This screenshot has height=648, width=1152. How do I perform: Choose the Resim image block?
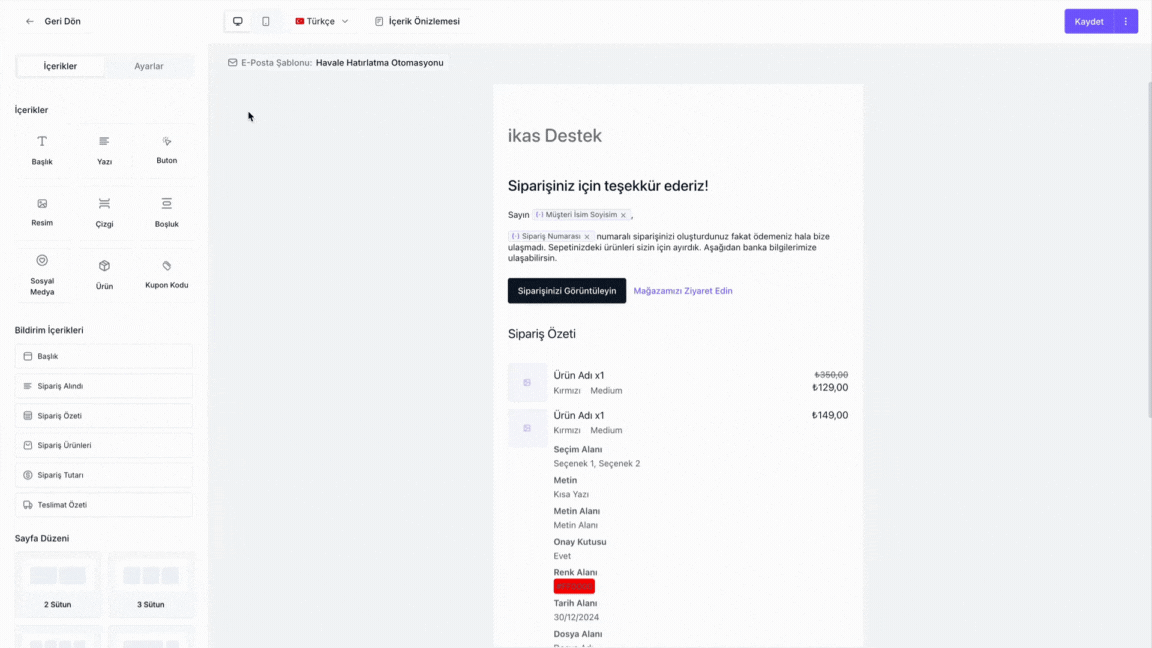pyautogui.click(x=42, y=204)
